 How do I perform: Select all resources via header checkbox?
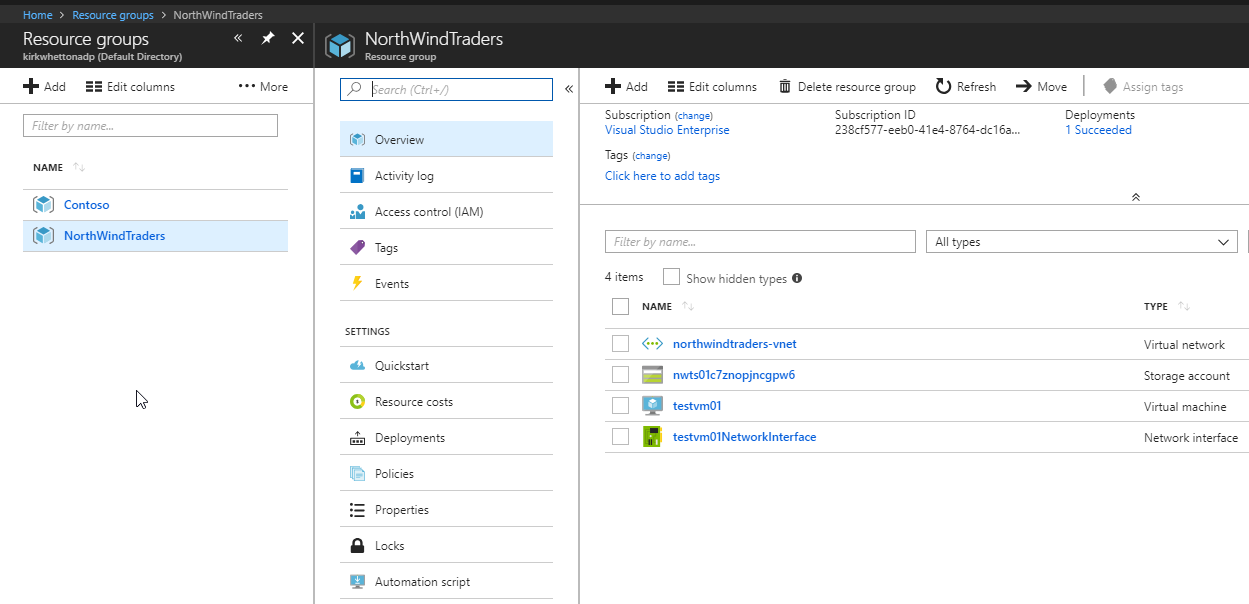[x=620, y=306]
